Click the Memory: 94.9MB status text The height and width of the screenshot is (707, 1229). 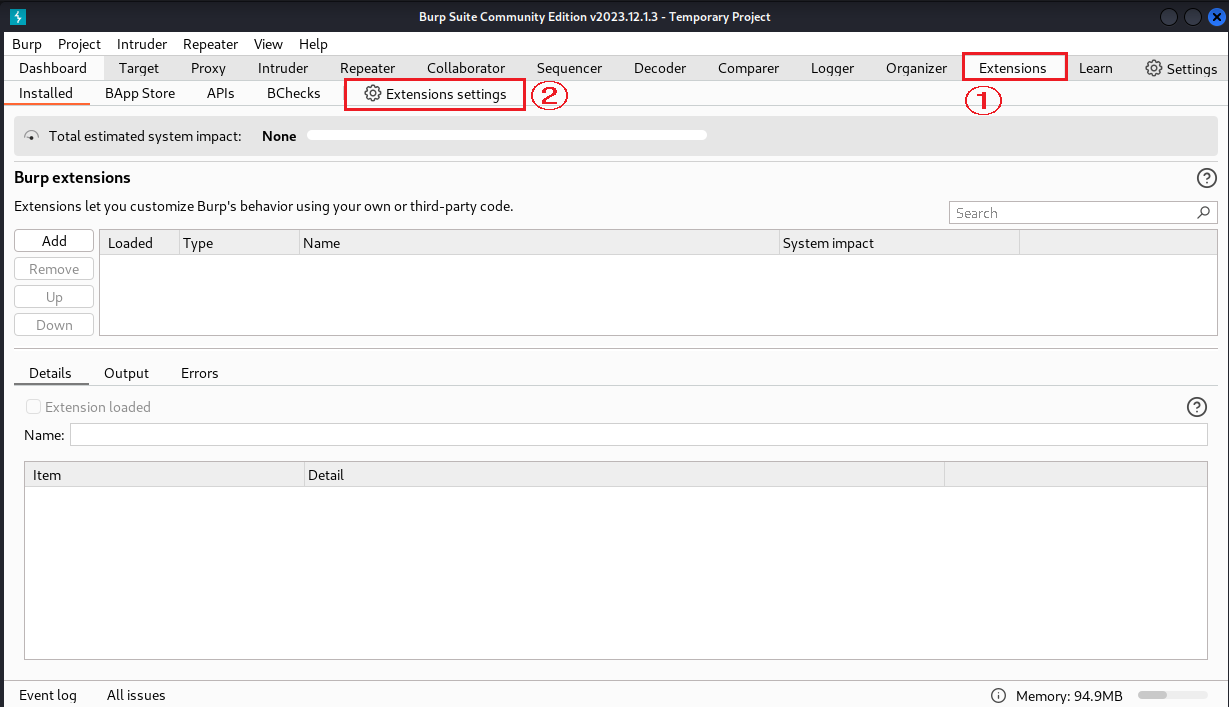tap(1069, 696)
